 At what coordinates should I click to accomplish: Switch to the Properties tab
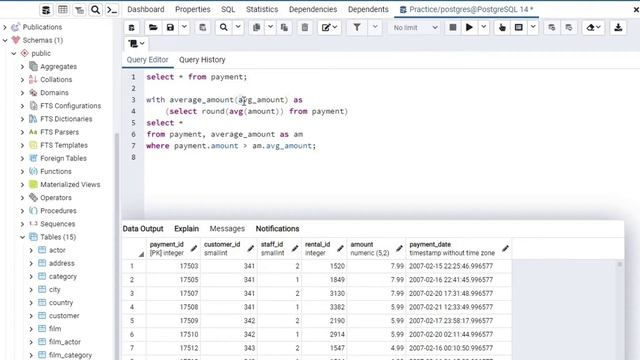193,9
